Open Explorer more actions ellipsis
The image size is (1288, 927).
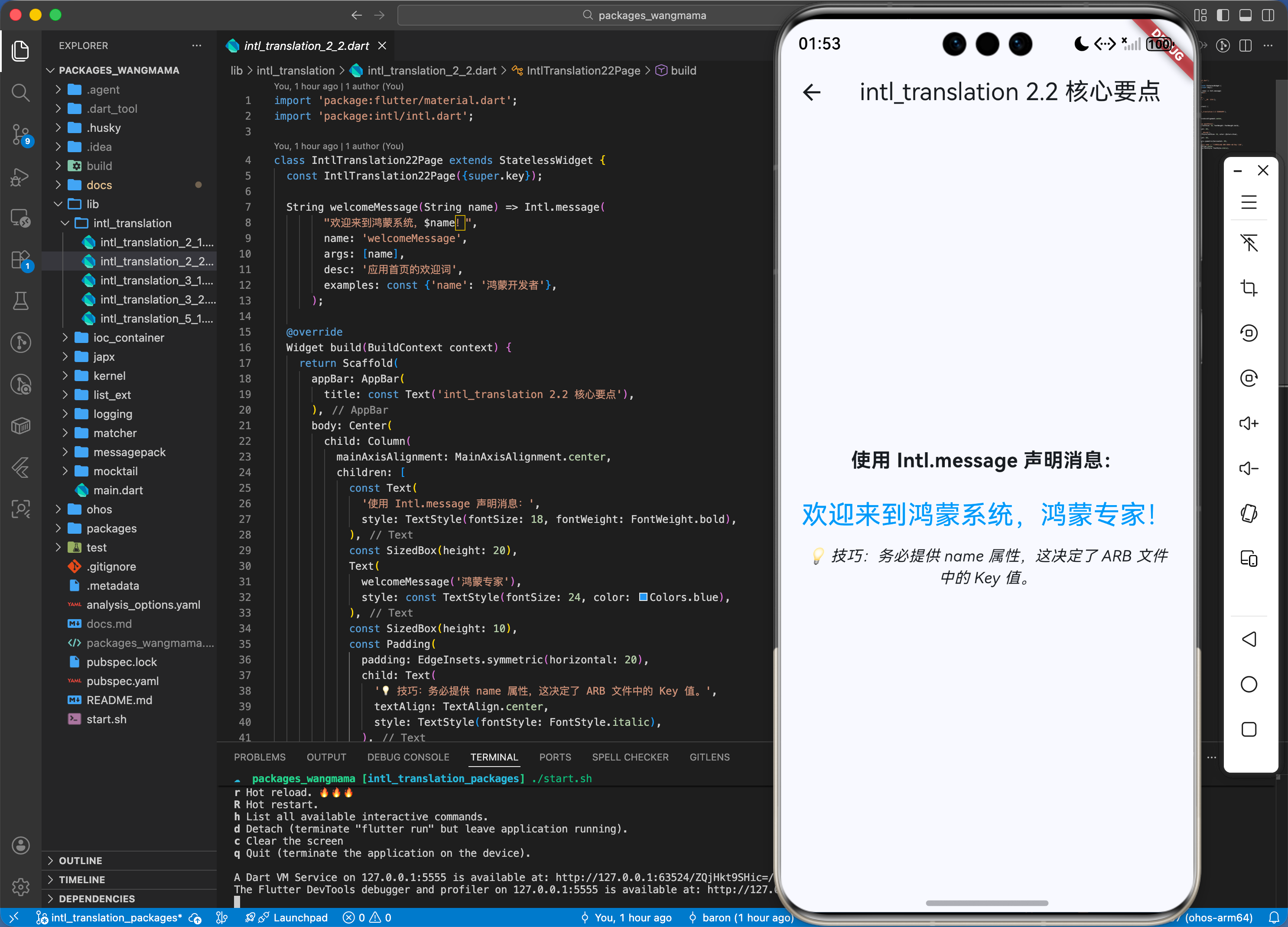(196, 46)
